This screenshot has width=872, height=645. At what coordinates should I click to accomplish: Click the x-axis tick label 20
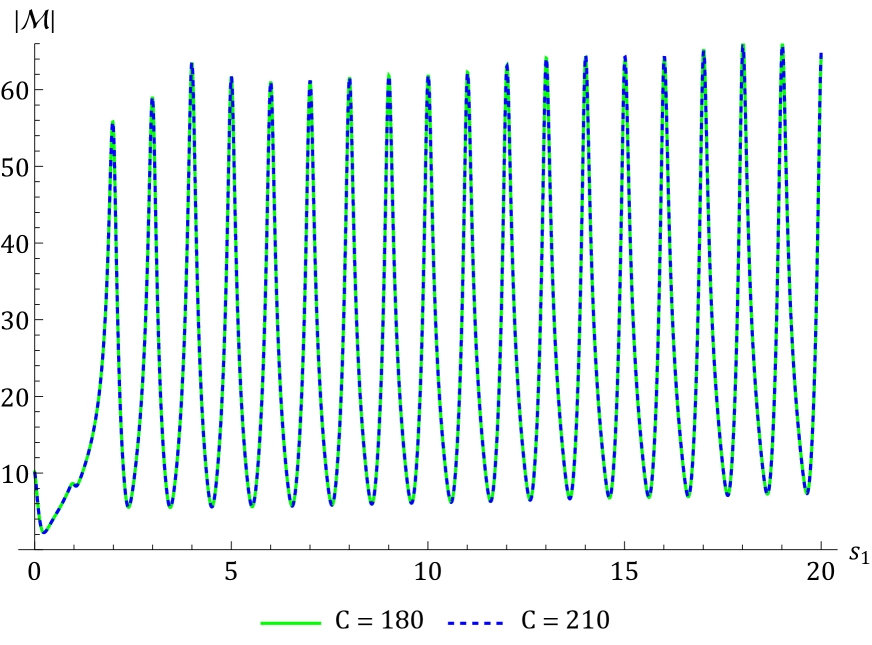click(821, 572)
